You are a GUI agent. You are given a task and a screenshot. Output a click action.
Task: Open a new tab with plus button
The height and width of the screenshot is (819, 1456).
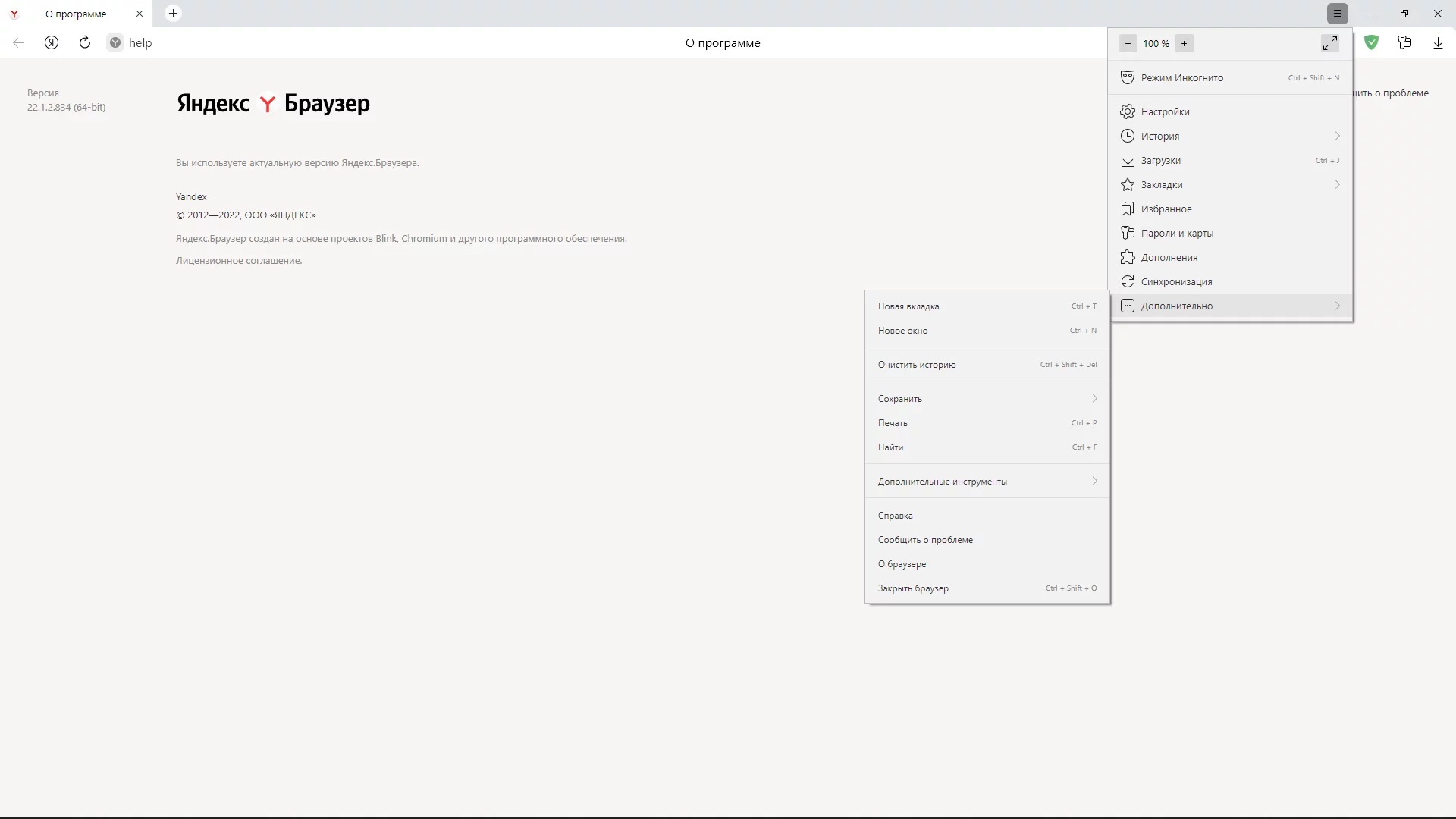click(173, 14)
